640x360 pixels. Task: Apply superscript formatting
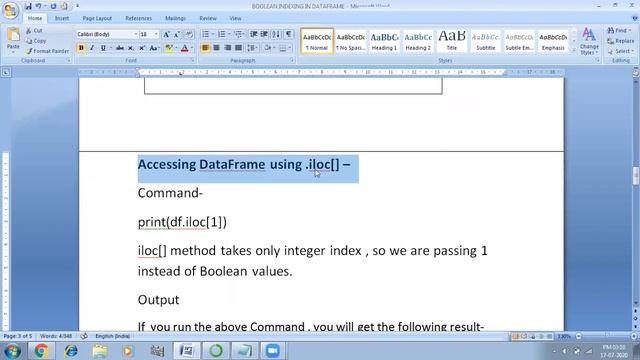pos(142,48)
